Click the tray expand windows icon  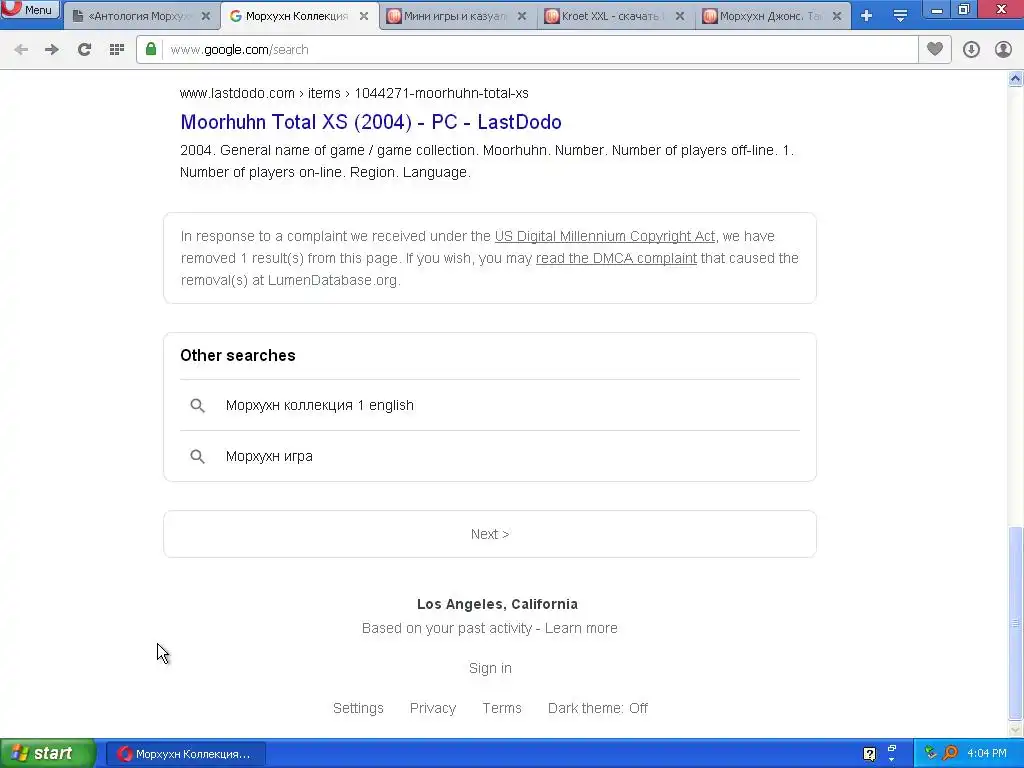pyautogui.click(x=891, y=753)
